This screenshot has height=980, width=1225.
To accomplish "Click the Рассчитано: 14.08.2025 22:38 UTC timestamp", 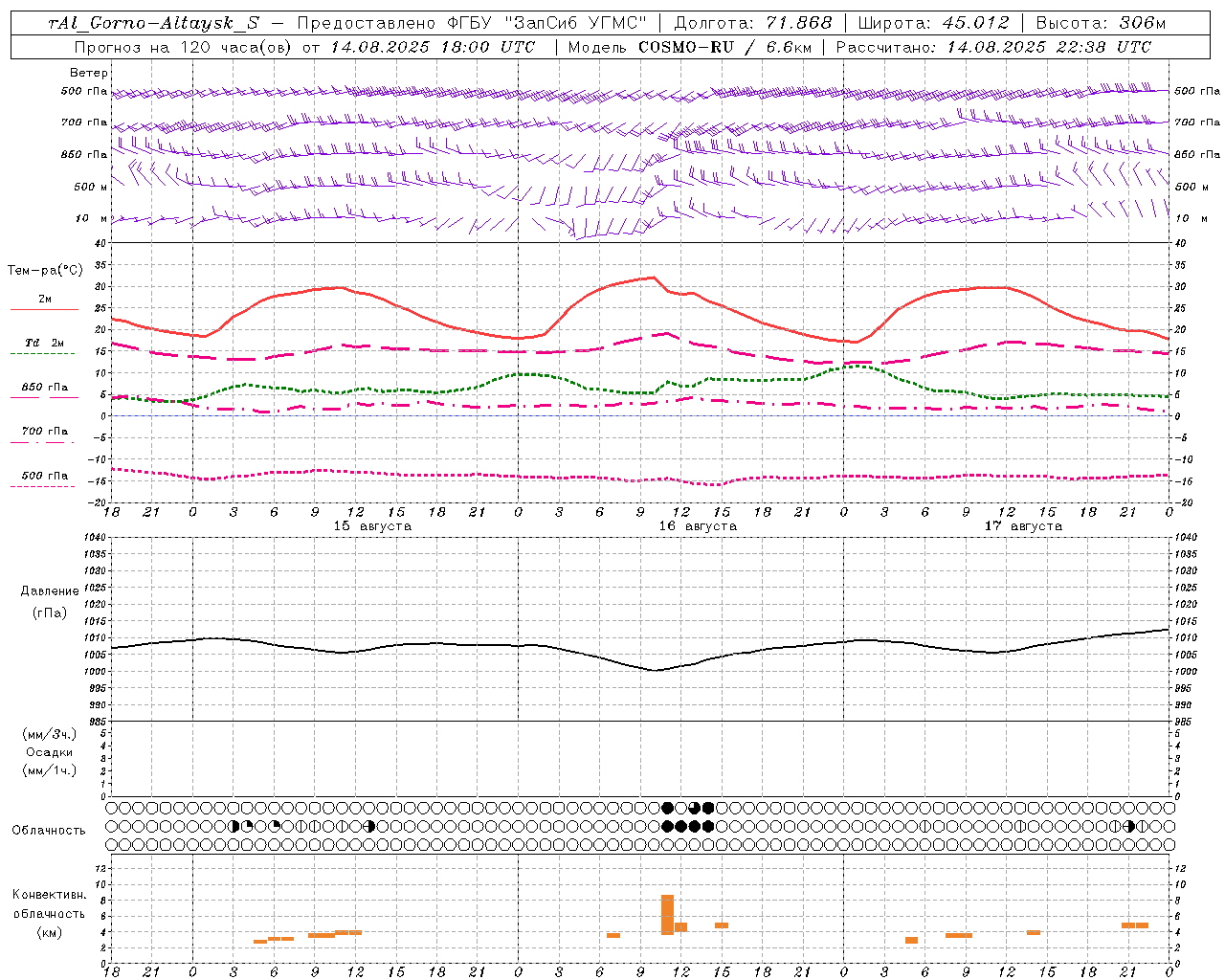I will point(993,47).
